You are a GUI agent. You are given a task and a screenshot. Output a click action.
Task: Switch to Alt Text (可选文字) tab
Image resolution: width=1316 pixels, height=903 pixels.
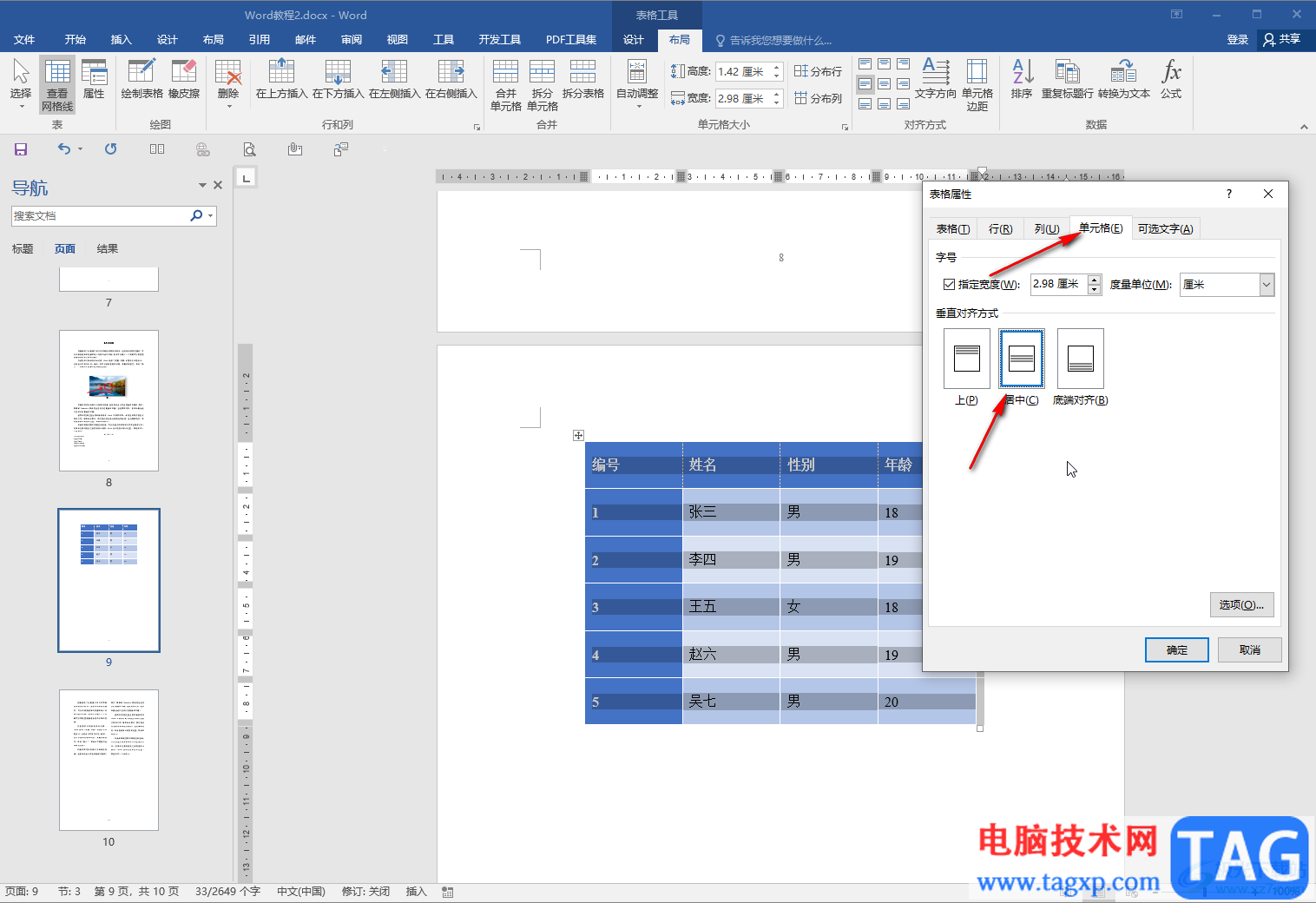[x=1165, y=229]
